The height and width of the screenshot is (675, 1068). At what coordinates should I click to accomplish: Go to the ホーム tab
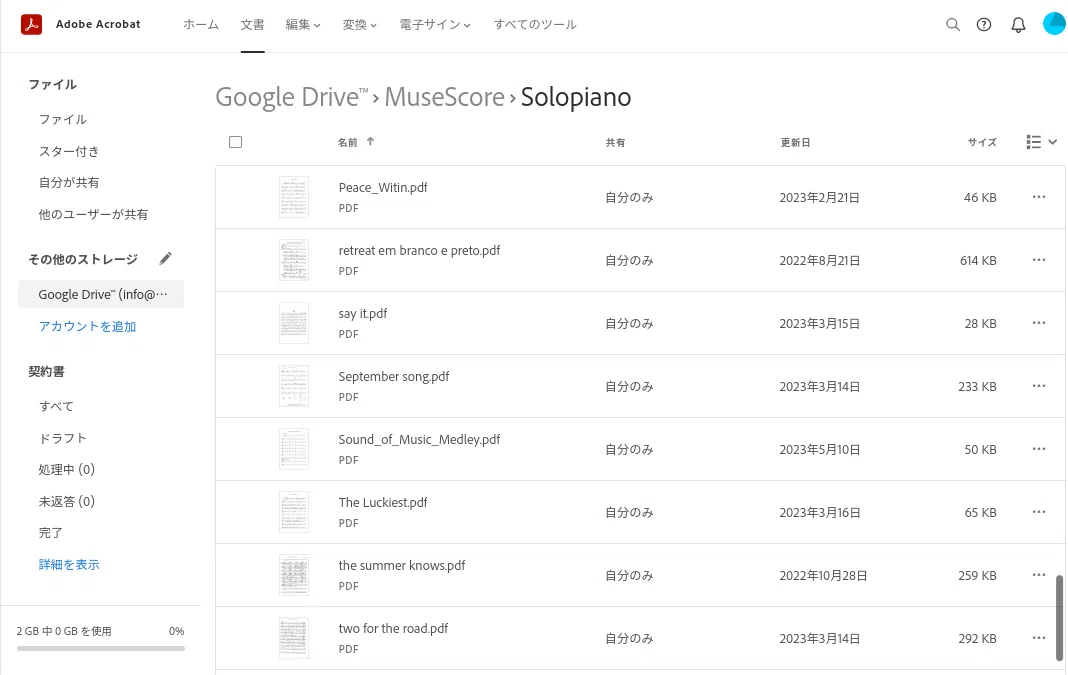click(x=201, y=25)
